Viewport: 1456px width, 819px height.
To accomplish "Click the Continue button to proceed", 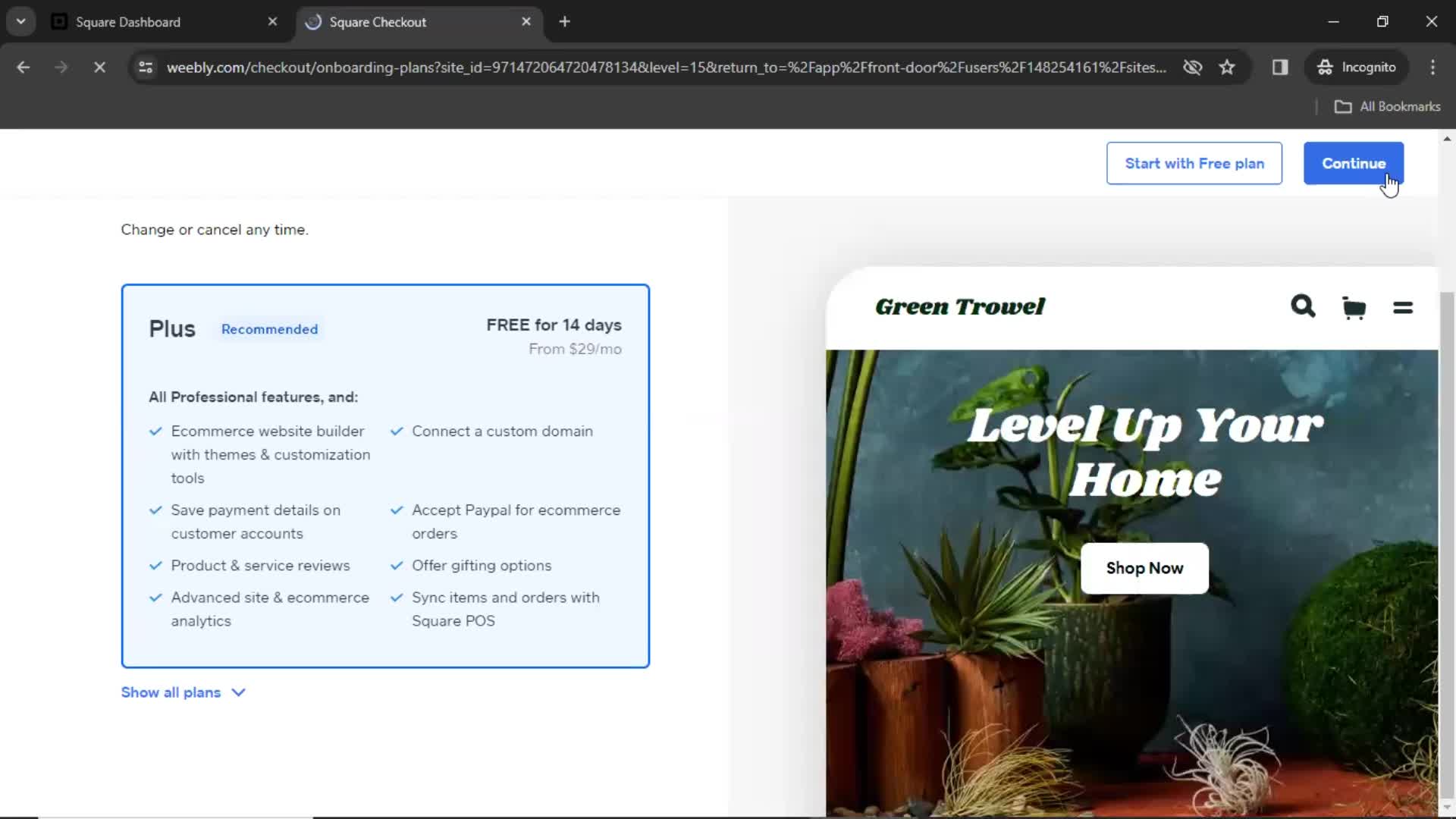I will (x=1354, y=163).
